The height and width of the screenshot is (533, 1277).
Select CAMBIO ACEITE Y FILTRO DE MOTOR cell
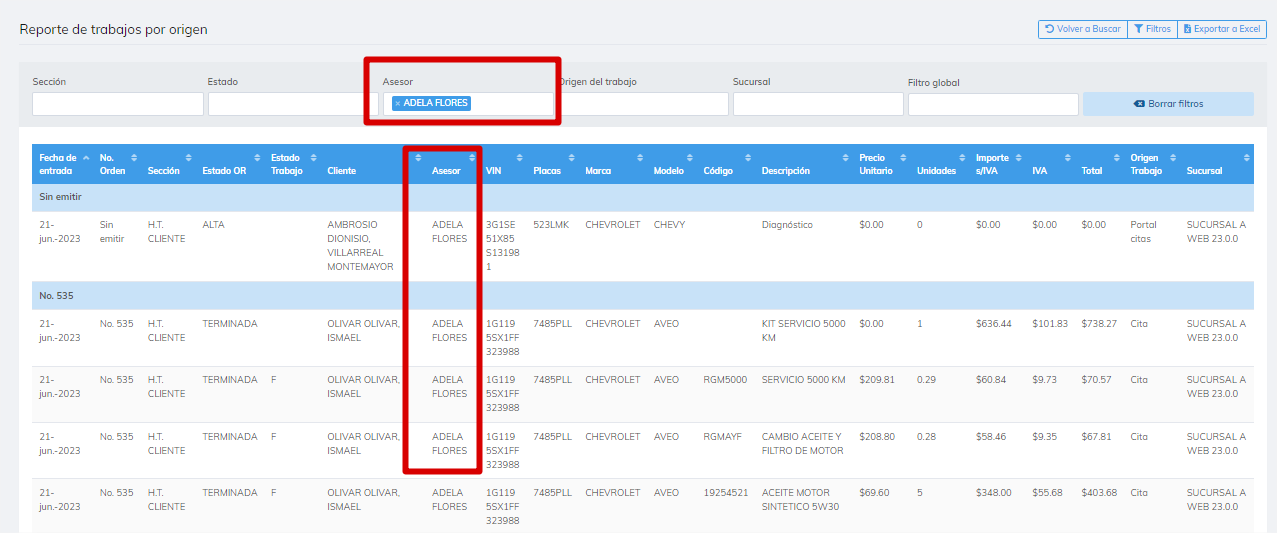[x=802, y=444]
